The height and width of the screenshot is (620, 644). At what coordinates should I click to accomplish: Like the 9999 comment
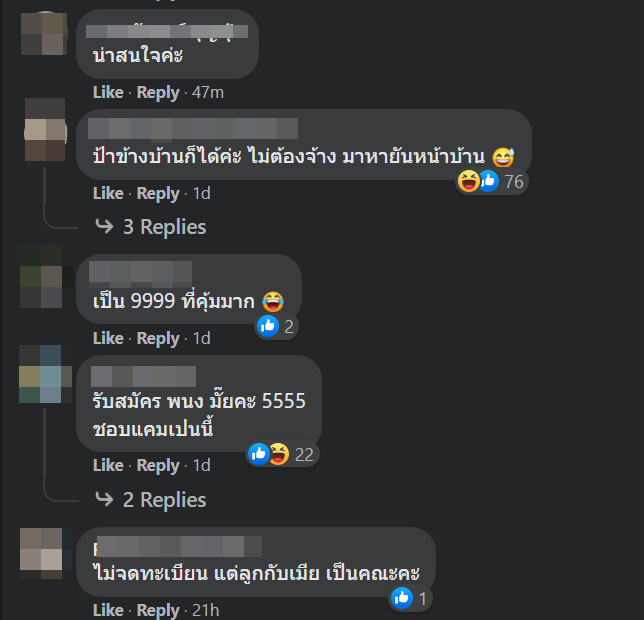tap(108, 338)
